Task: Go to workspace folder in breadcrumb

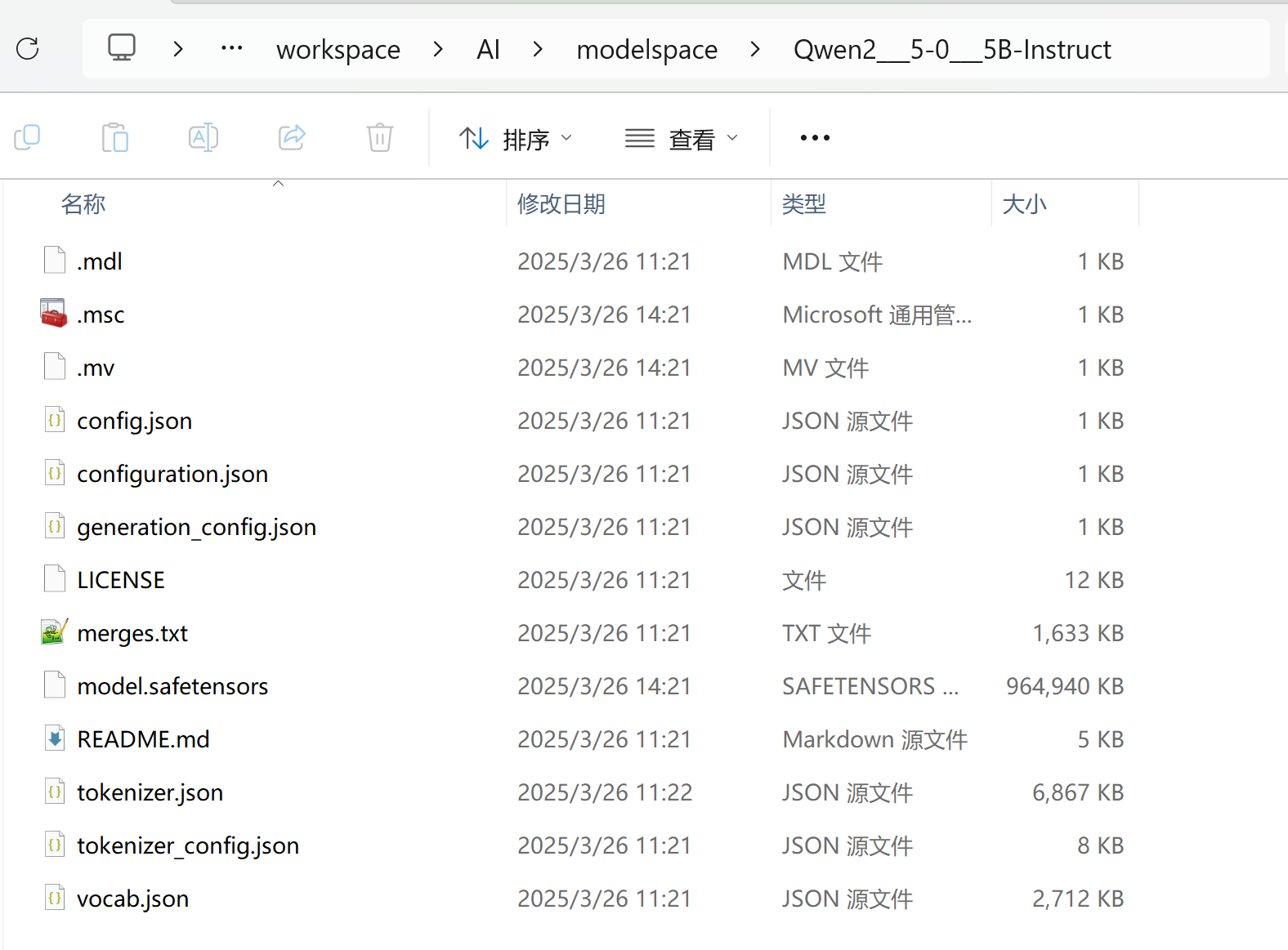Action: point(338,50)
